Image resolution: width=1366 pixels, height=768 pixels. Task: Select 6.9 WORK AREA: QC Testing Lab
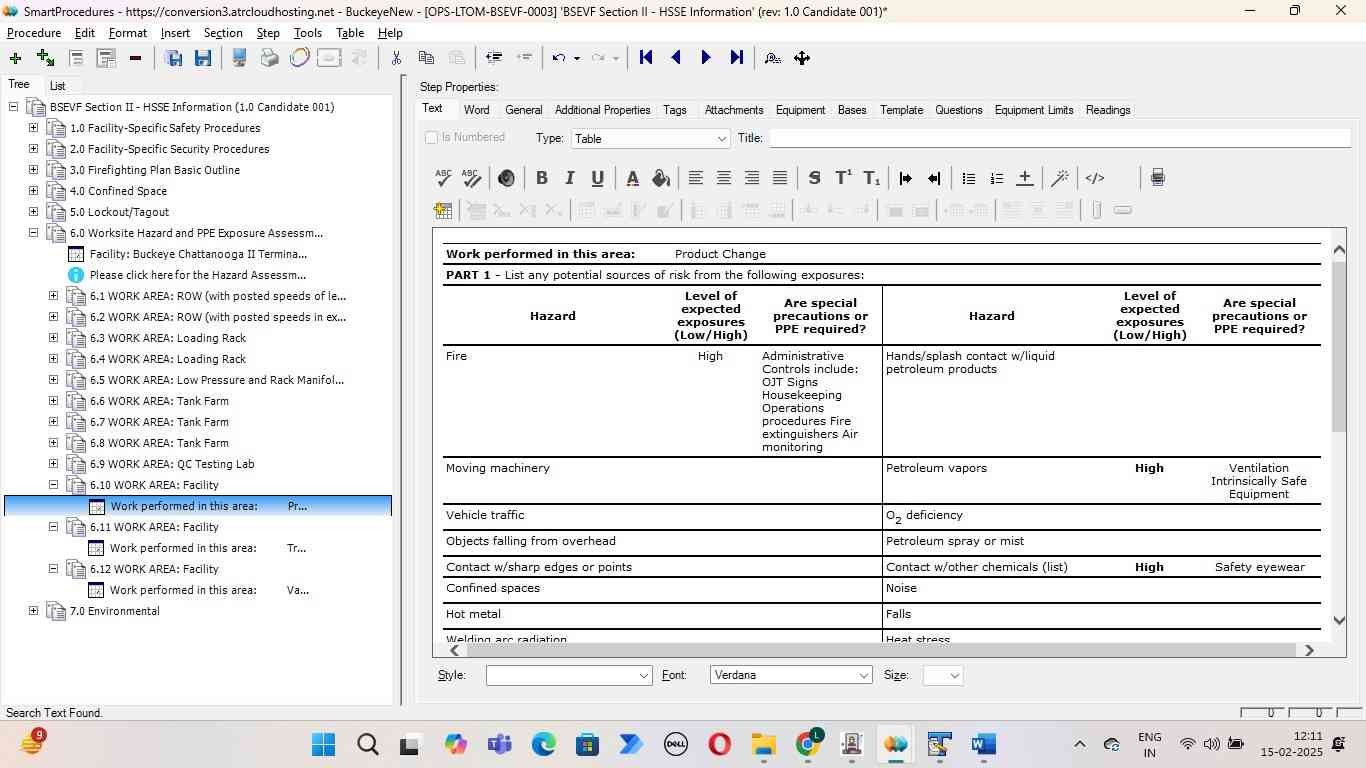click(x=172, y=464)
